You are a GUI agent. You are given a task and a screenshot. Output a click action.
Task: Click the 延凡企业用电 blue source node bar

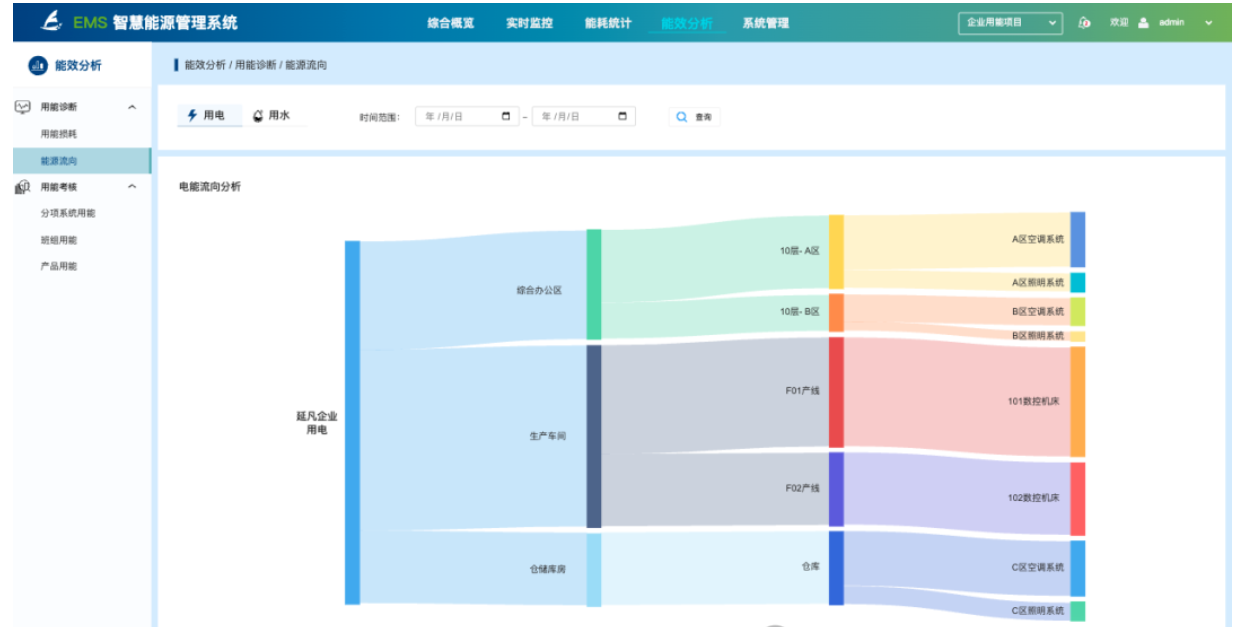pos(352,422)
